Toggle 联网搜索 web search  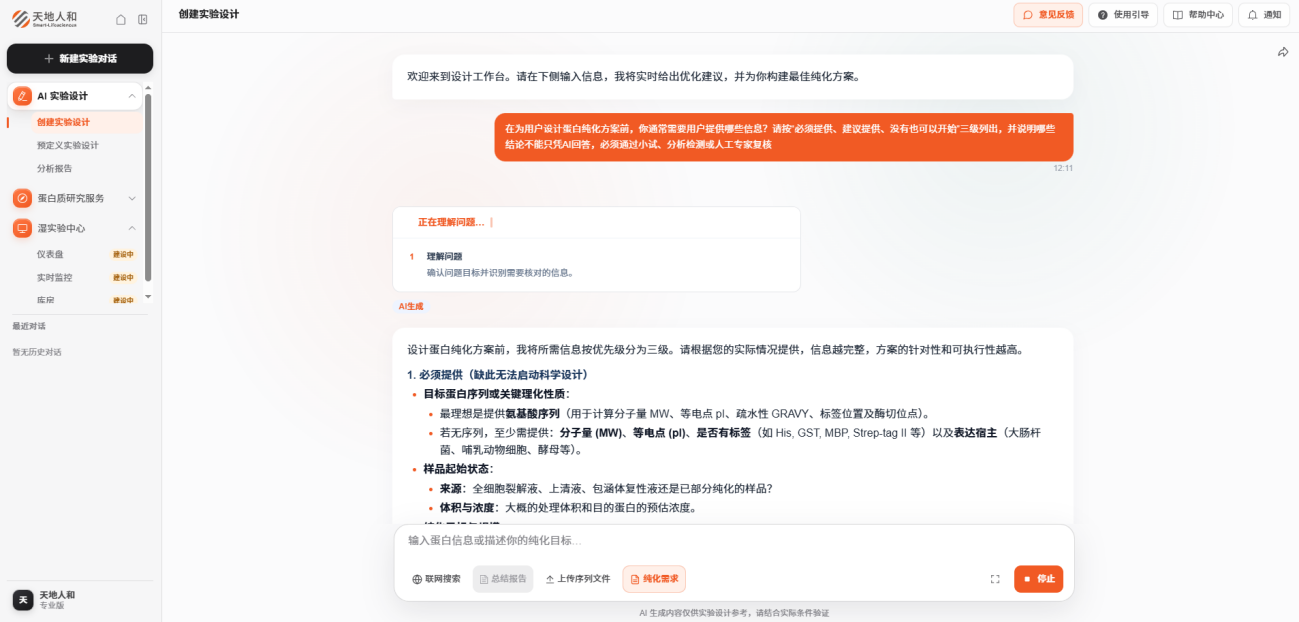(x=436, y=579)
